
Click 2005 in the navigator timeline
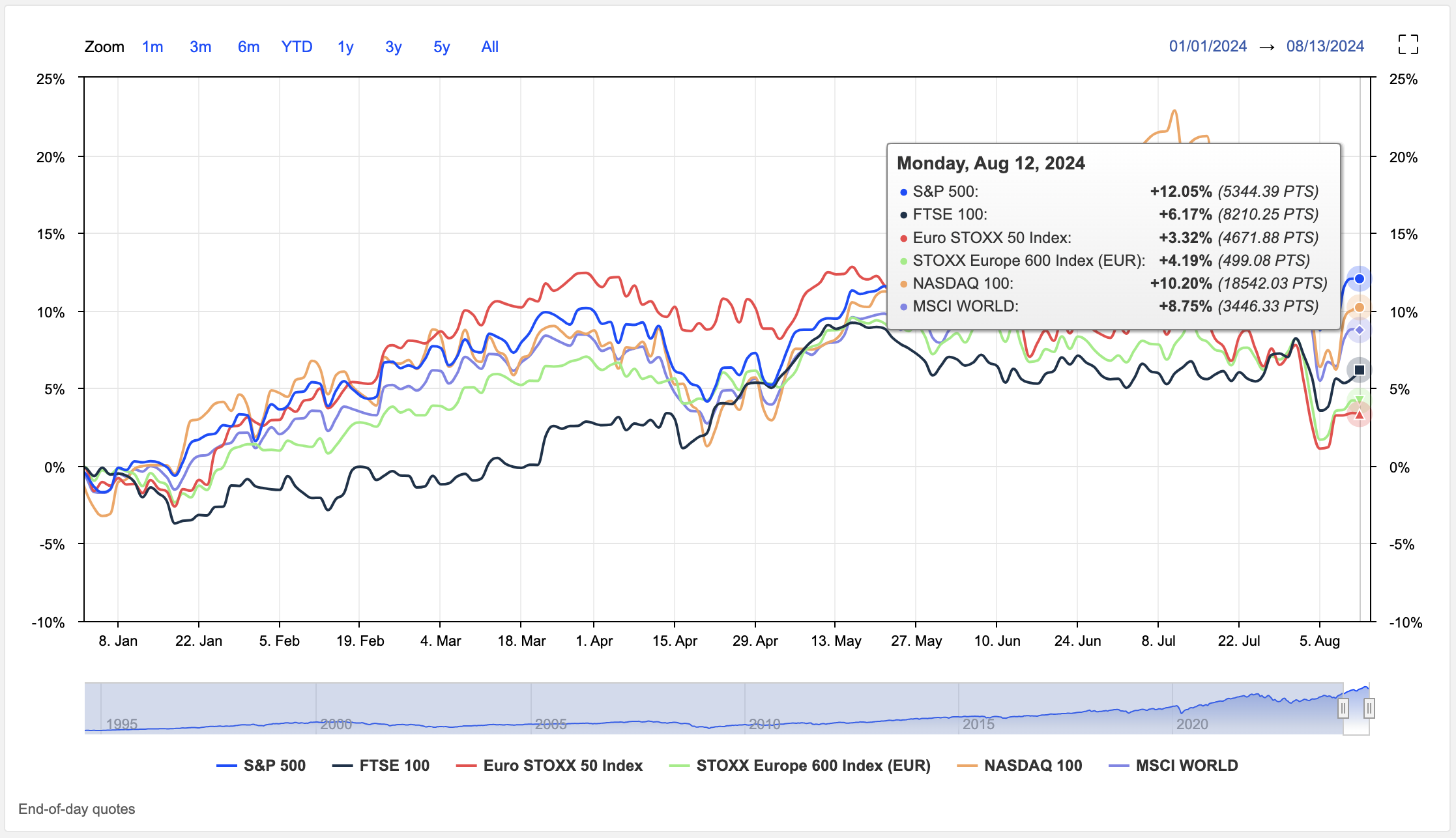551,724
